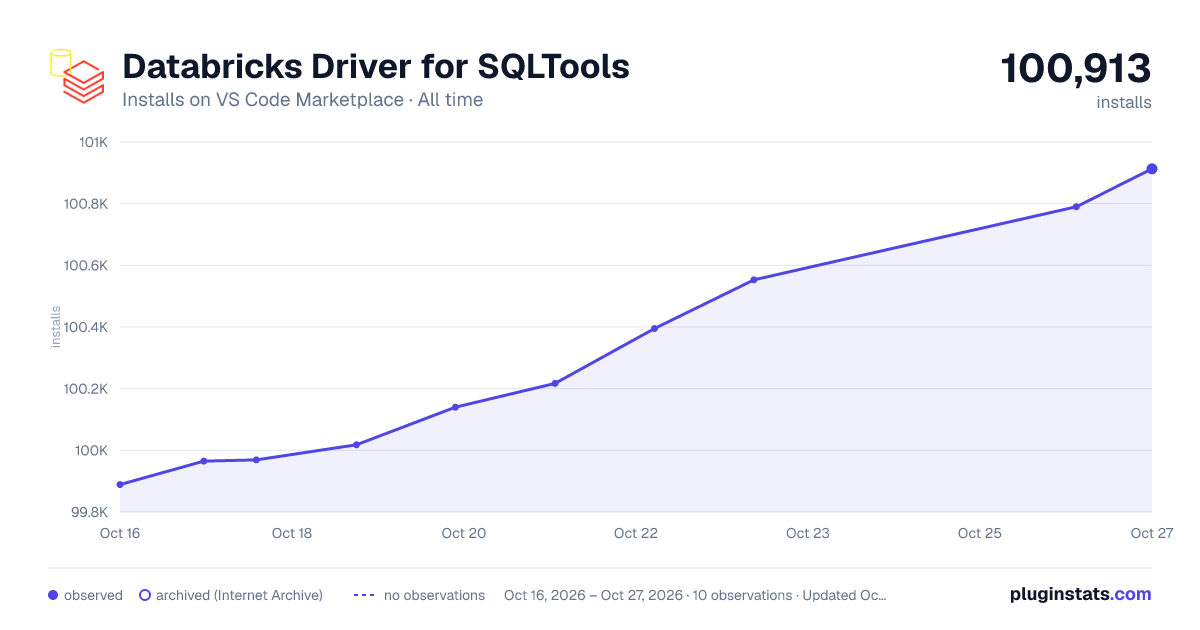1200x630 pixels.
Task: Click the rotated installs y-axis title
Action: 56,327
